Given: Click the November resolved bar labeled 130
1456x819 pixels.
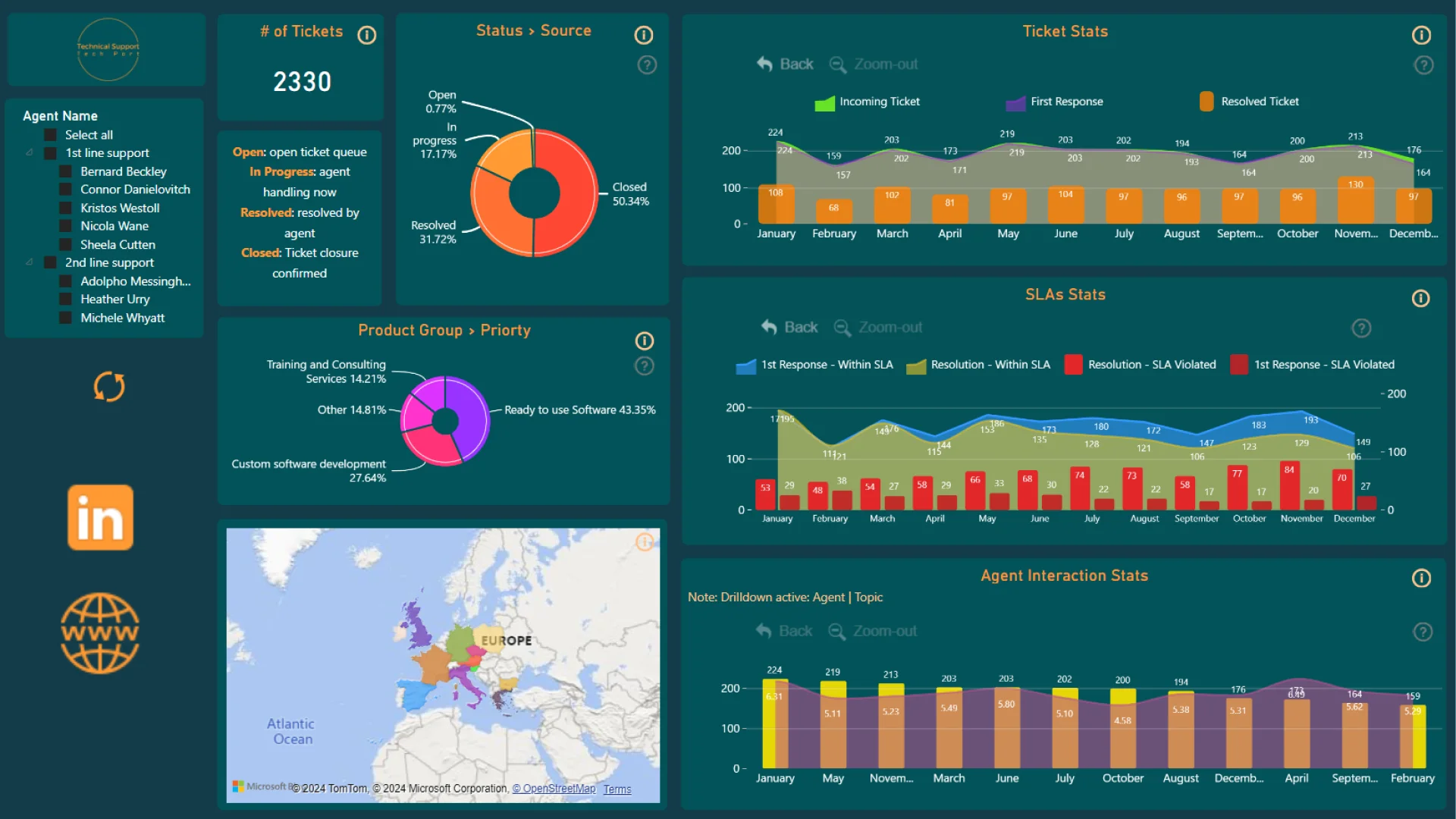Looking at the screenshot, I should point(1356,201).
